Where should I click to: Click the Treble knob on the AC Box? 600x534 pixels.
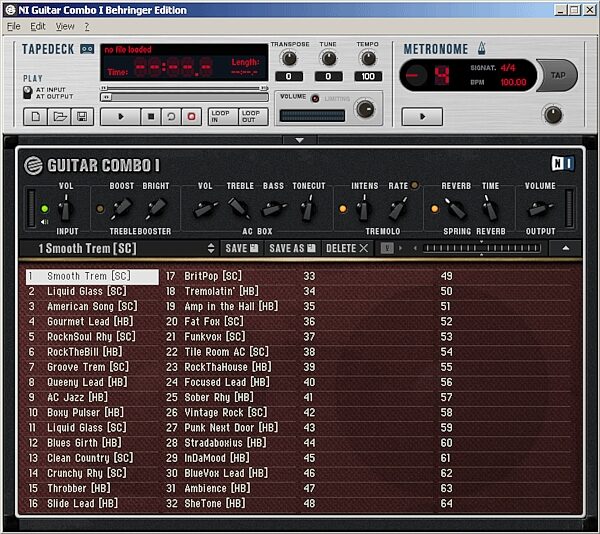coord(239,208)
